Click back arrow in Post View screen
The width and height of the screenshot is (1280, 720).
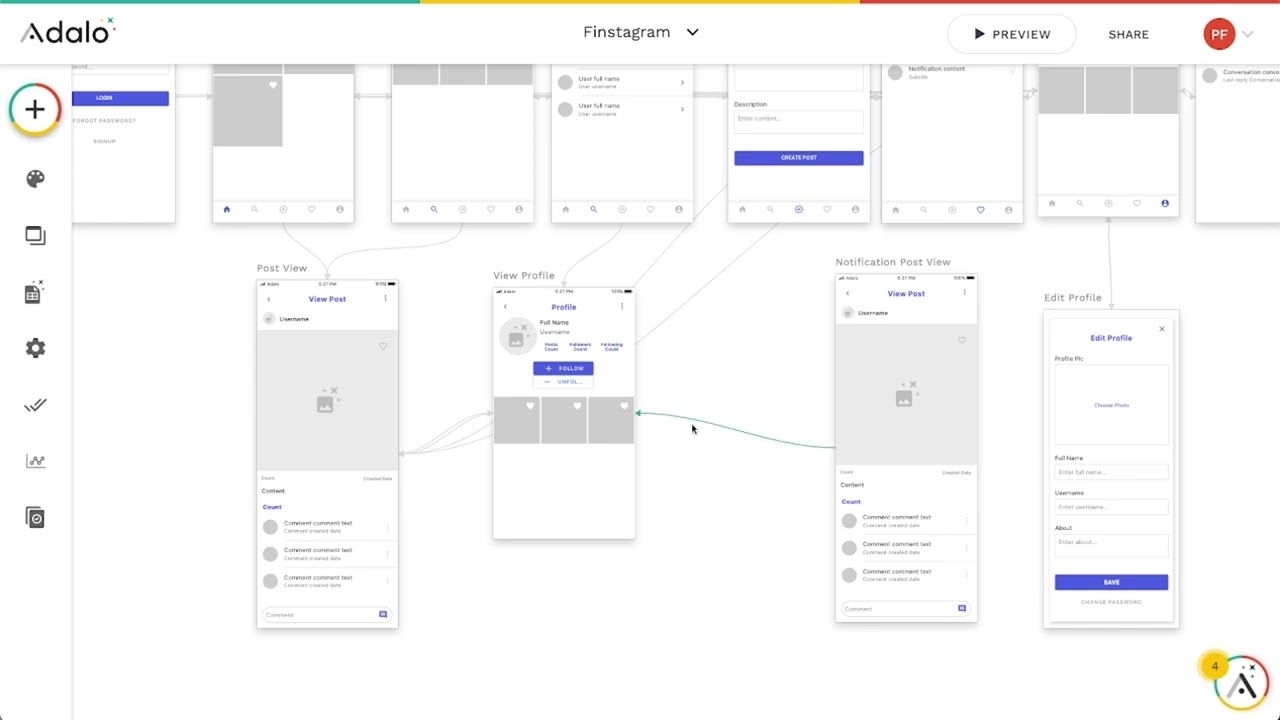[x=268, y=299]
